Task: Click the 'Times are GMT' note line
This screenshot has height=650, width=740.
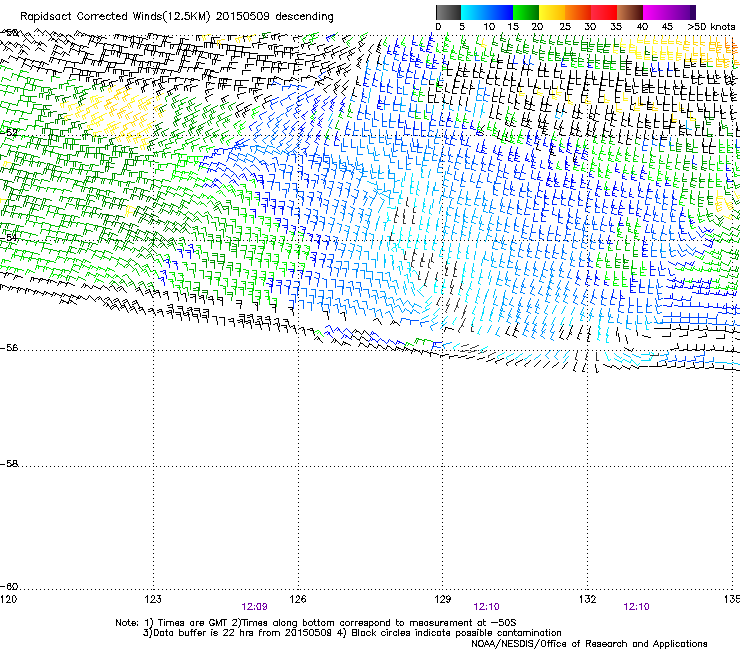Action: point(316,623)
